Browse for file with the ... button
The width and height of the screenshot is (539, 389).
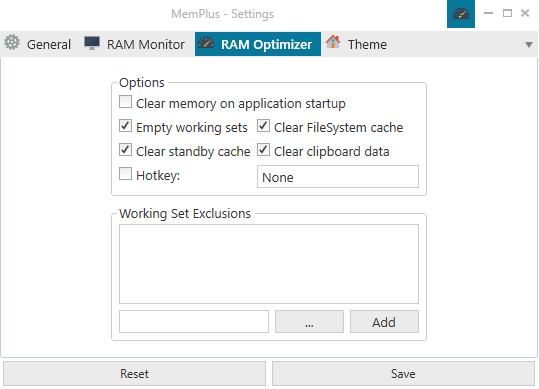tap(309, 322)
